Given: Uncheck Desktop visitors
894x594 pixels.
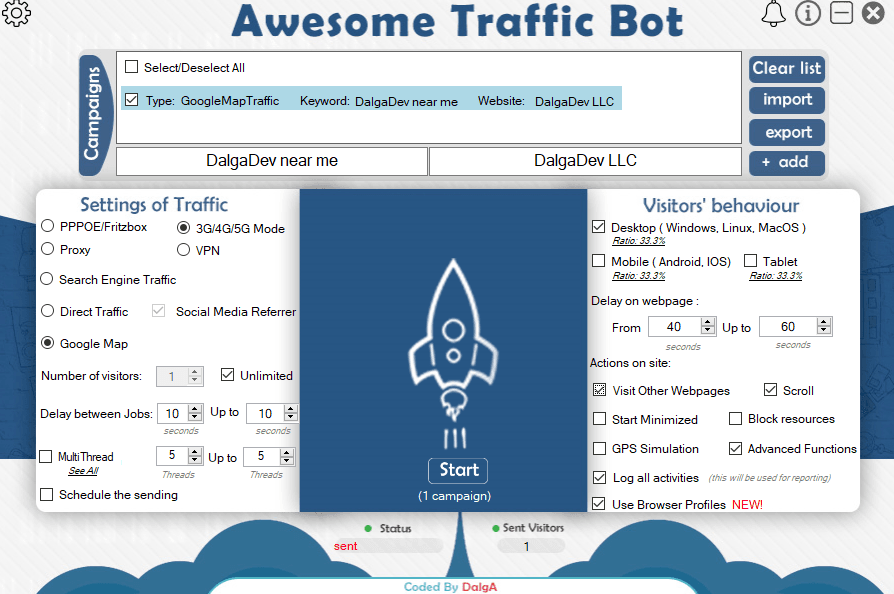Looking at the screenshot, I should (x=598, y=227).
